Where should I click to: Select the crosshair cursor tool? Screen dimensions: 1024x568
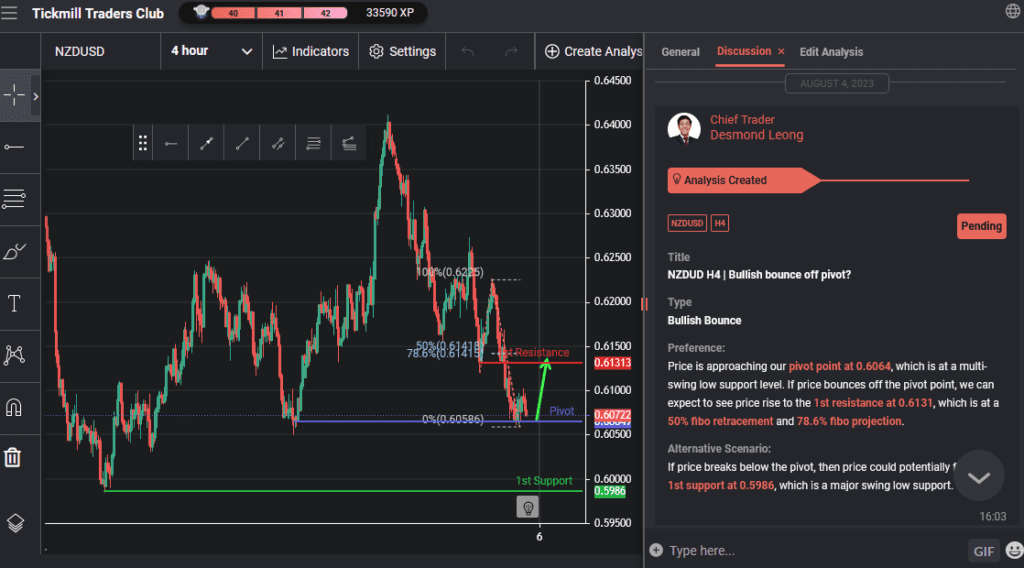[x=14, y=96]
